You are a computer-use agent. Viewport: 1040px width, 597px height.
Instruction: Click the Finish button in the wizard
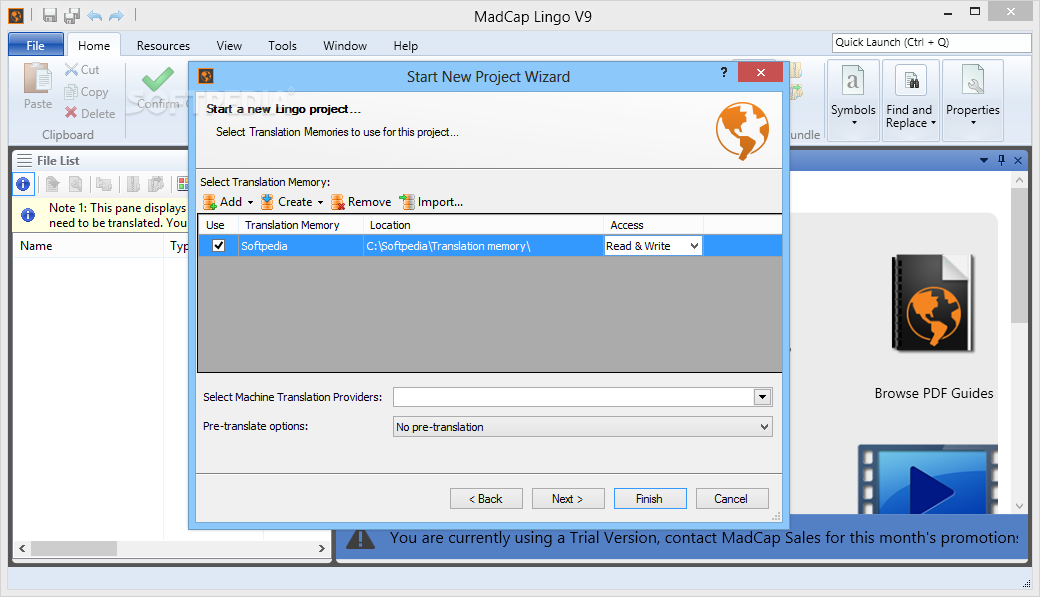point(650,499)
